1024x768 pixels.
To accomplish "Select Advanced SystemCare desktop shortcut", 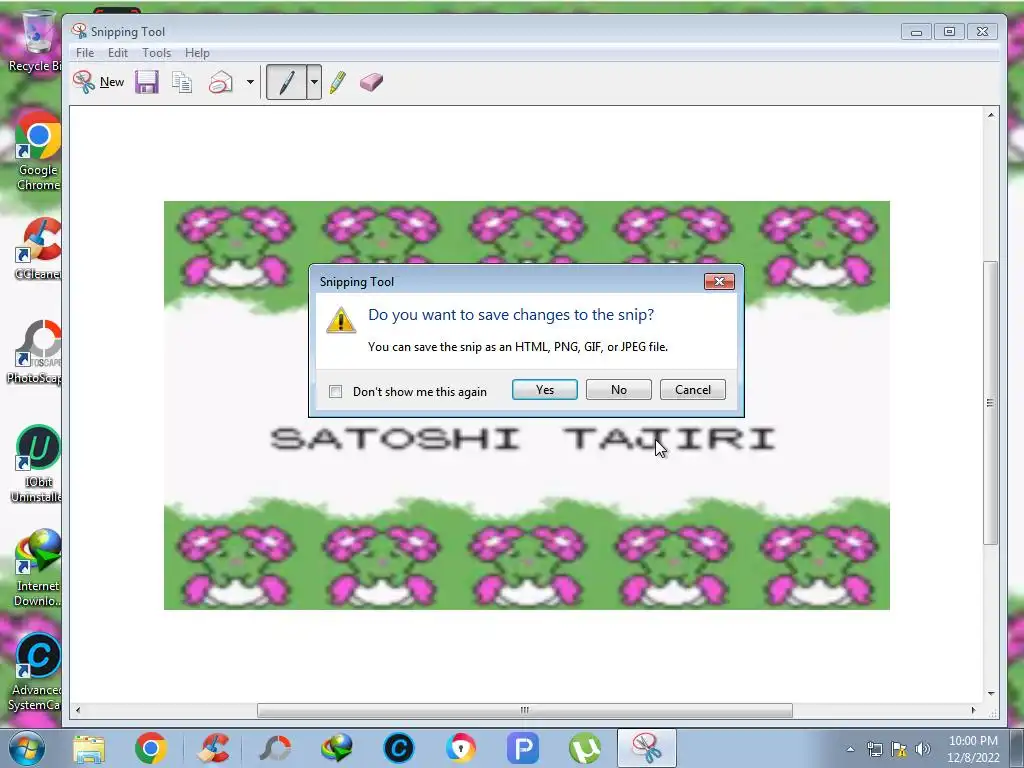I will click(x=36, y=673).
